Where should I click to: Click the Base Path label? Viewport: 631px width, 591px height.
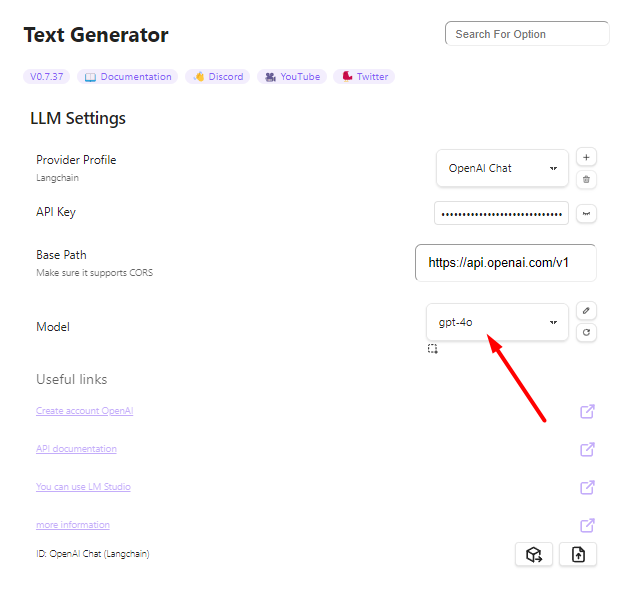(x=61, y=255)
